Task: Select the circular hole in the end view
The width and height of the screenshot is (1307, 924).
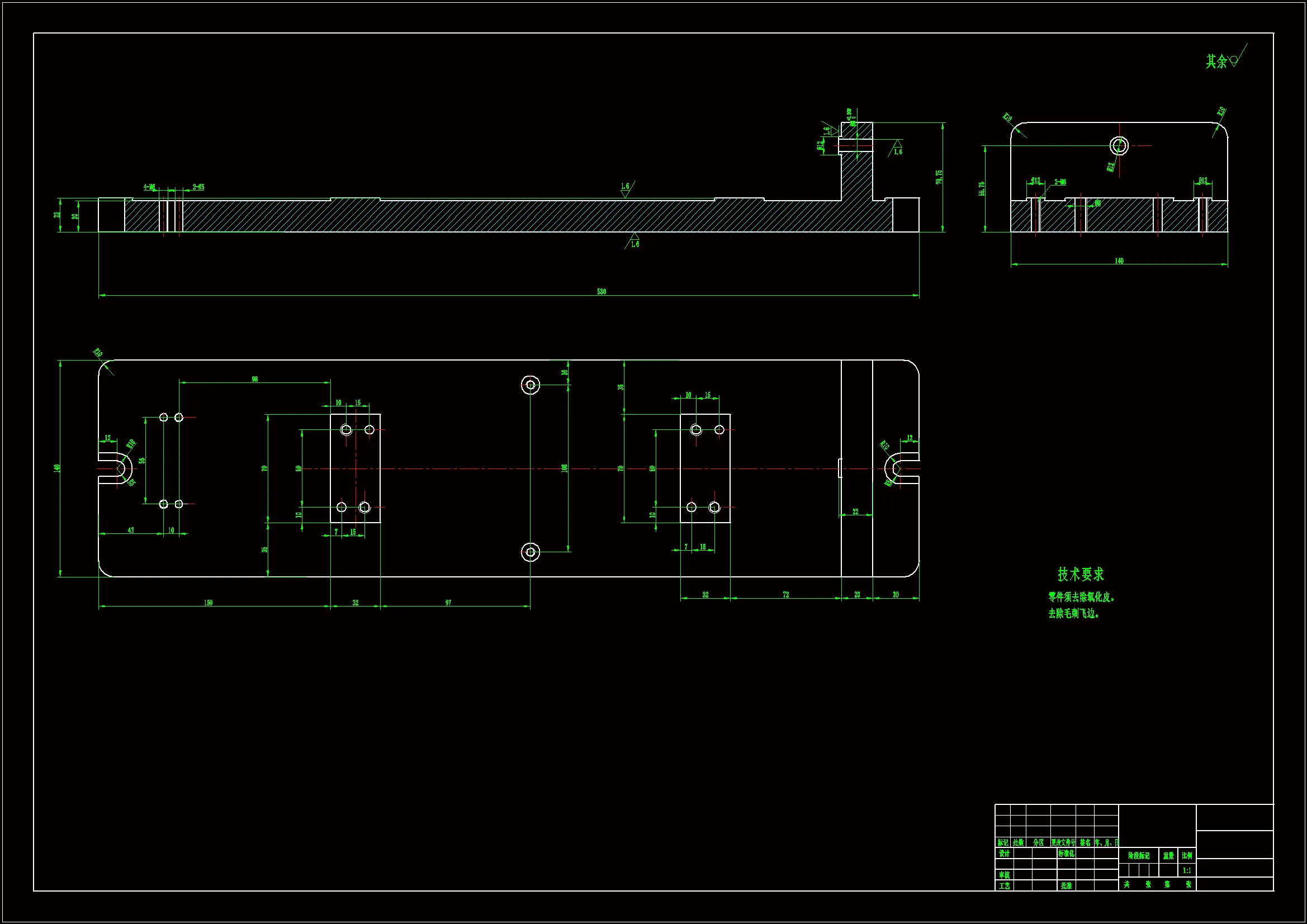Action: point(1119,146)
